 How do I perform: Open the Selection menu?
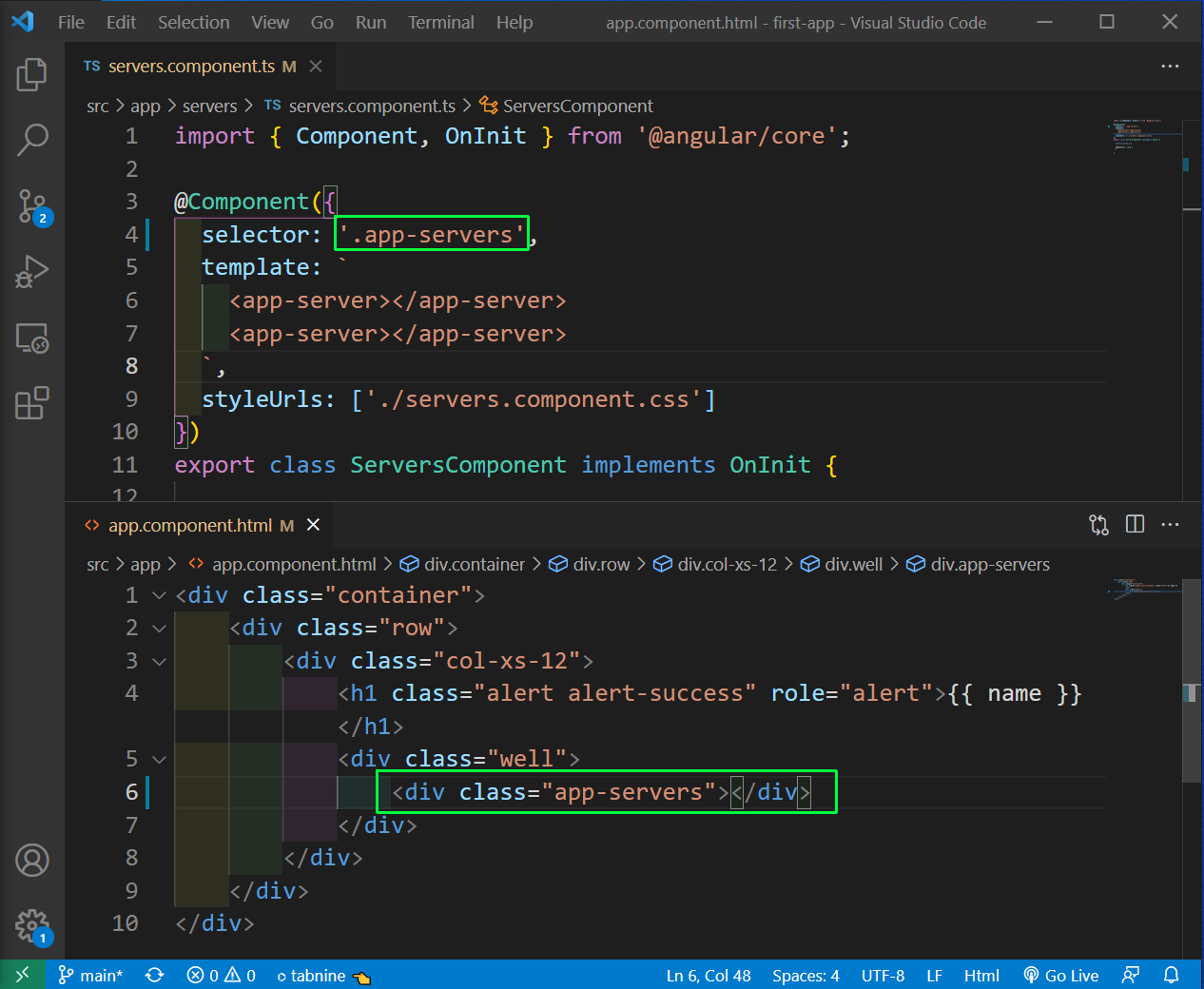[193, 22]
